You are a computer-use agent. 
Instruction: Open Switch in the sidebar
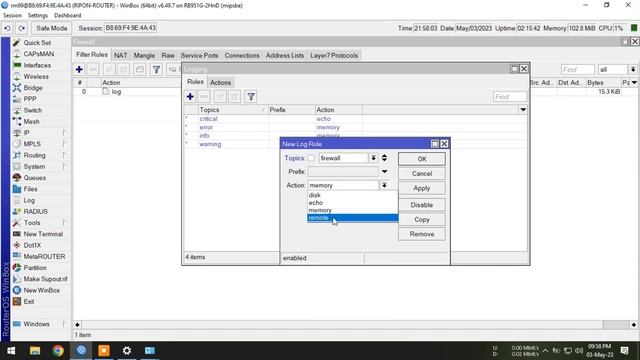tap(32, 110)
